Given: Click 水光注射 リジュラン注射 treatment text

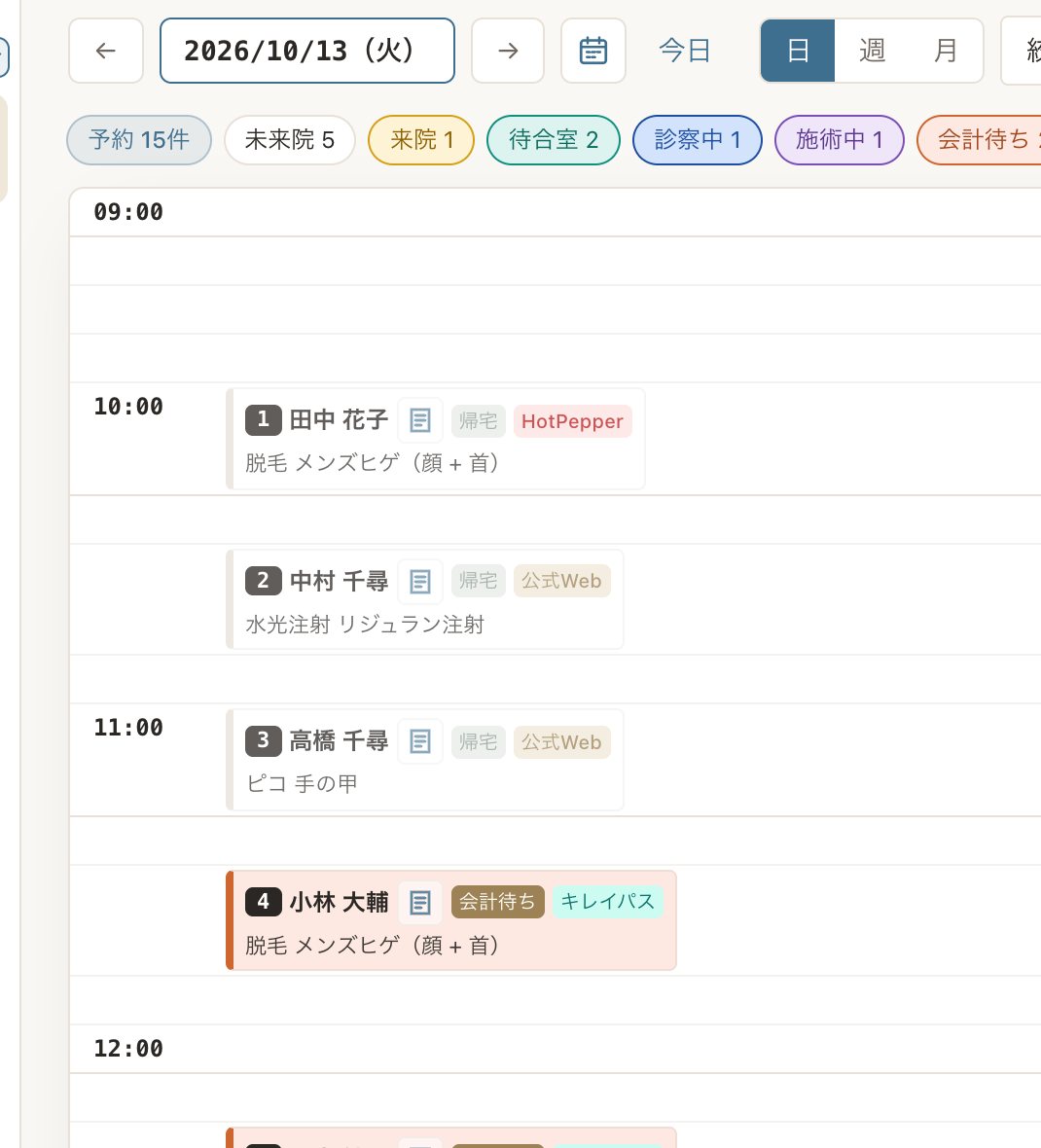Looking at the screenshot, I should coord(365,625).
